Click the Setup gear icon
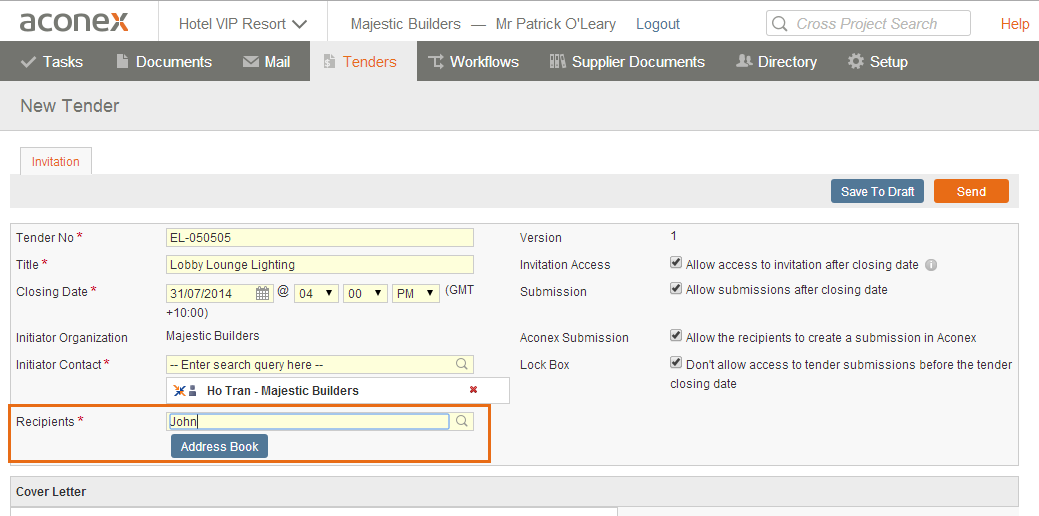This screenshot has width=1039, height=516. [855, 62]
